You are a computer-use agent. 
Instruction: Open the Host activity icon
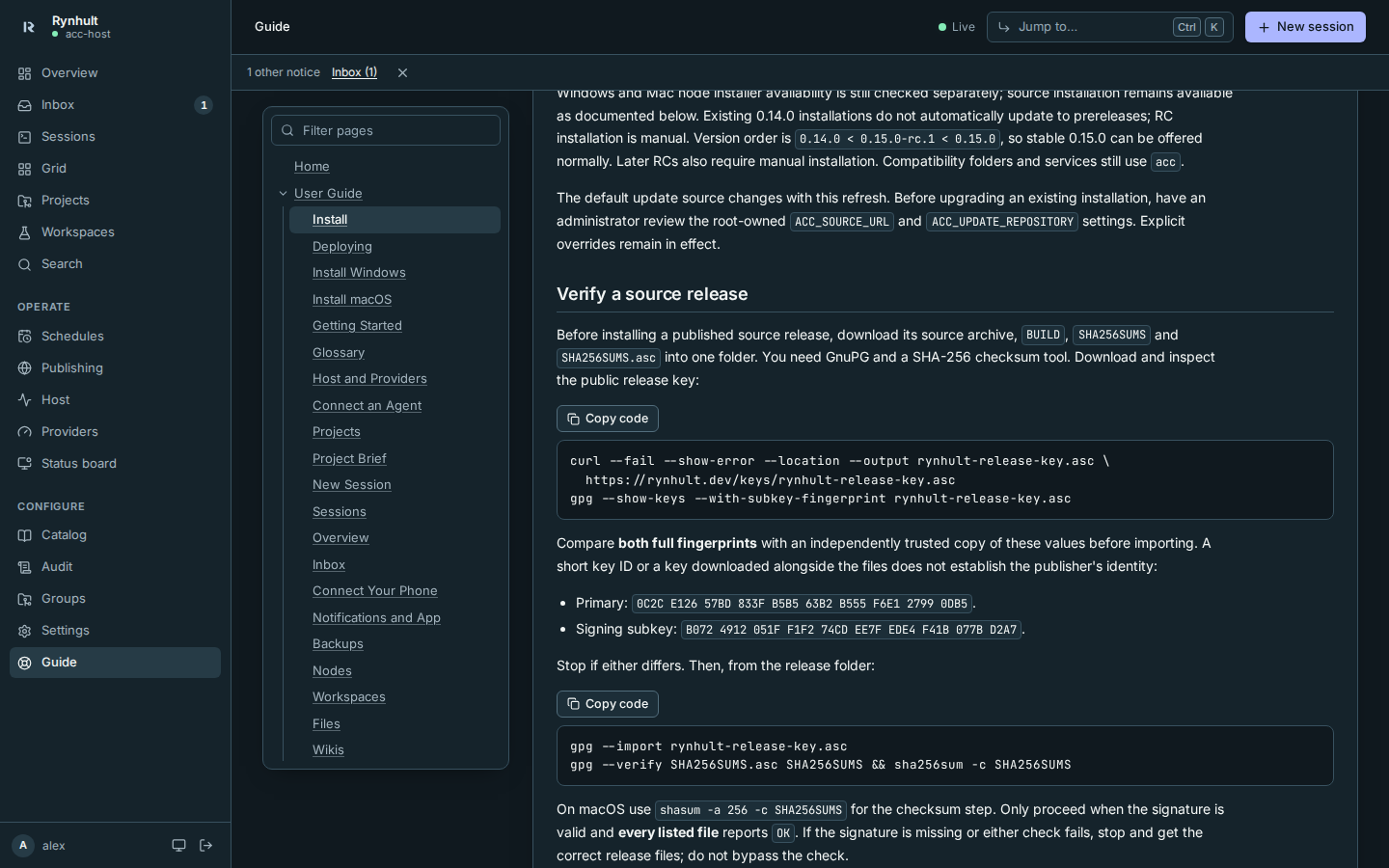(25, 400)
